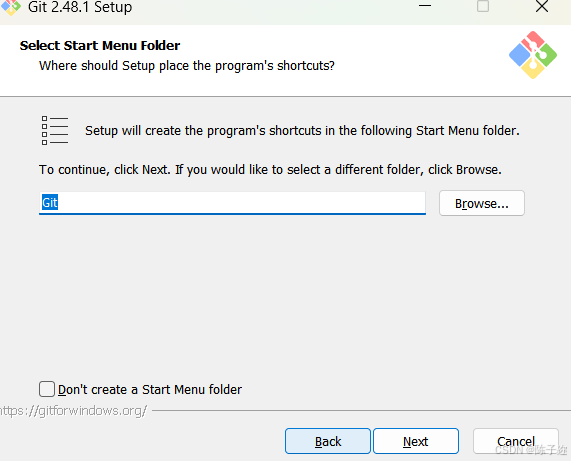The width and height of the screenshot is (571, 461).
Task: Open the Browse... folder dialog
Action: [482, 203]
